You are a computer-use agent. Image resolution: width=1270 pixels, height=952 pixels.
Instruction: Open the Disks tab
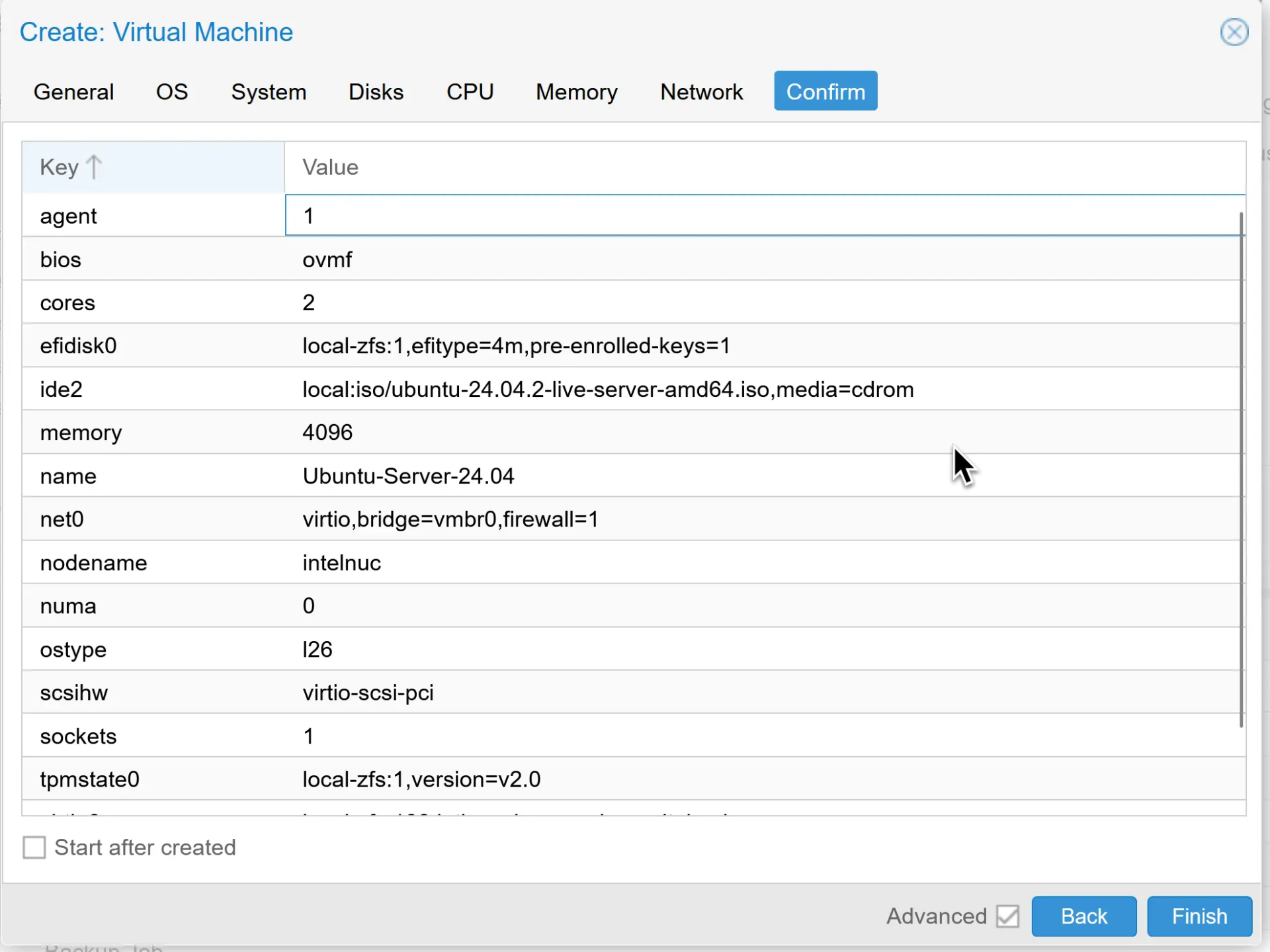click(x=375, y=92)
